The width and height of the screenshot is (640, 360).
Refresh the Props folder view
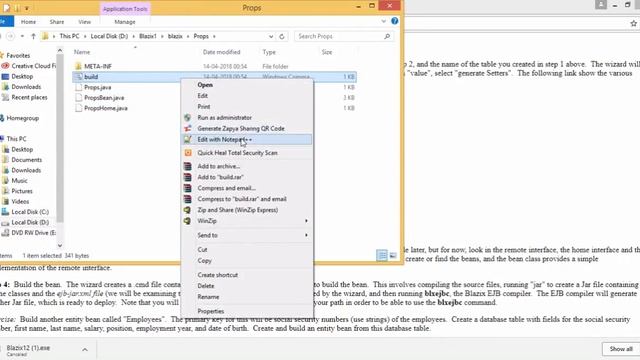pos(282,36)
